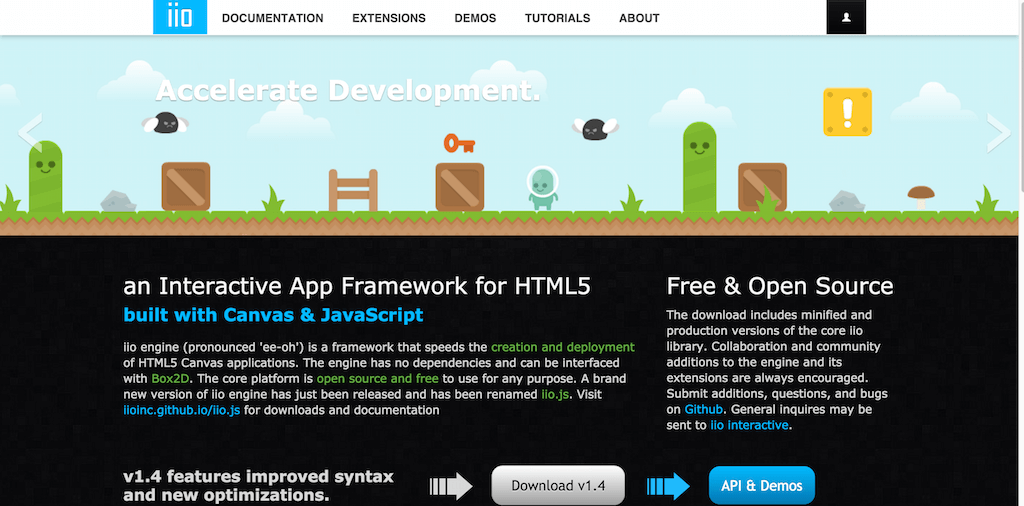1024x506 pixels.
Task: Click 'built with Canvas & JavaScript' subtitle
Action: (273, 315)
